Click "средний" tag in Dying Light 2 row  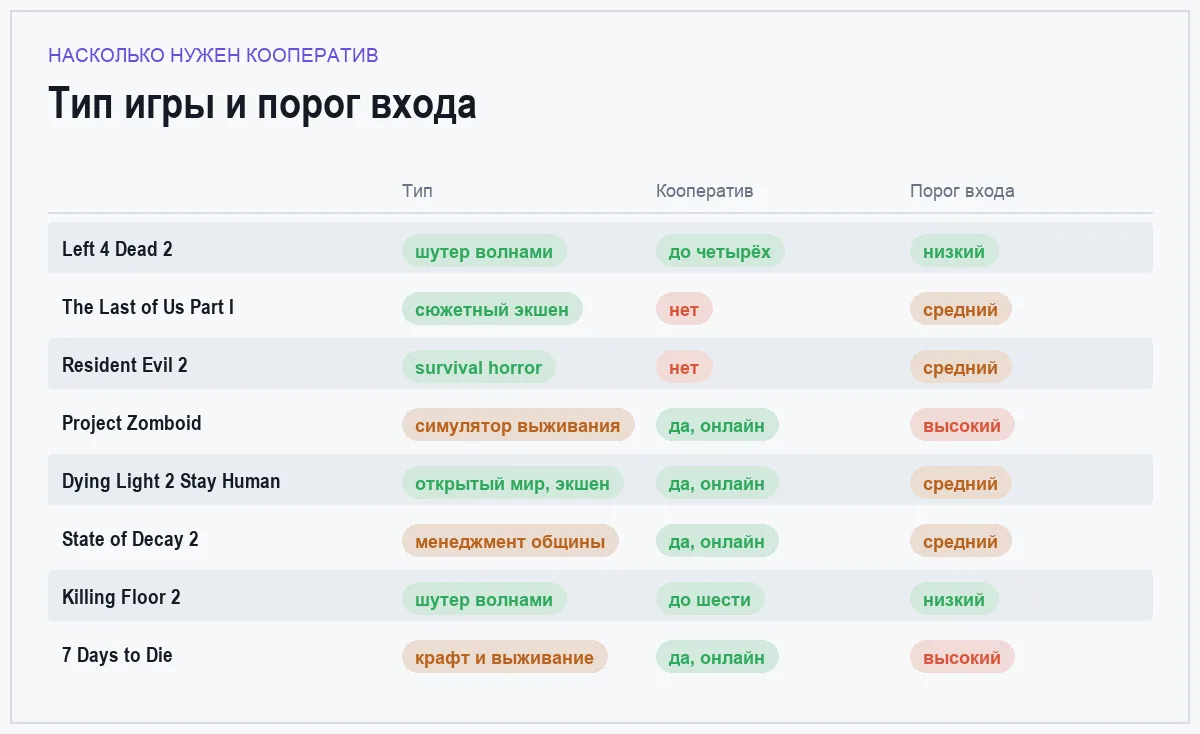961,484
